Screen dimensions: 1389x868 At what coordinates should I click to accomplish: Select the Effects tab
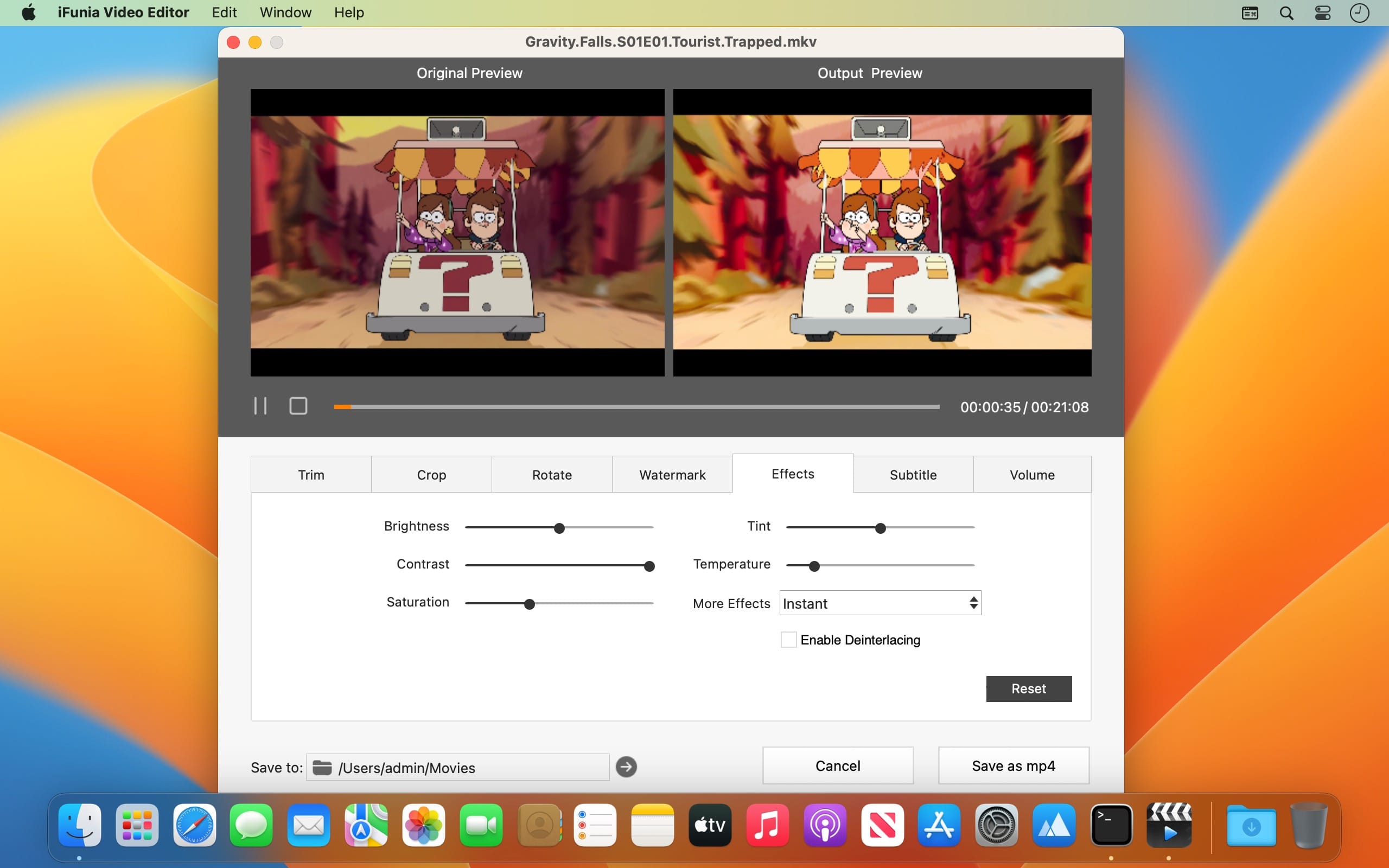(793, 474)
